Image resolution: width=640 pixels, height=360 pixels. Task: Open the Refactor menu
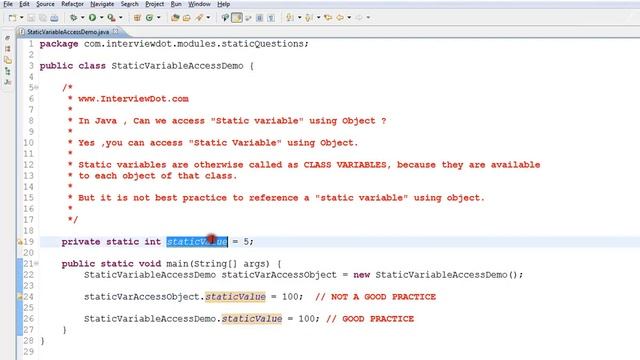tap(72, 4)
